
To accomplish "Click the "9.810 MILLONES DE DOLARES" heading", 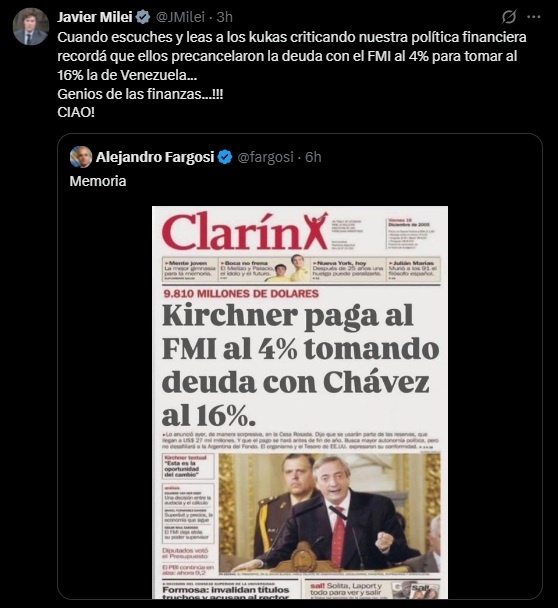I will pyautogui.click(x=241, y=294).
